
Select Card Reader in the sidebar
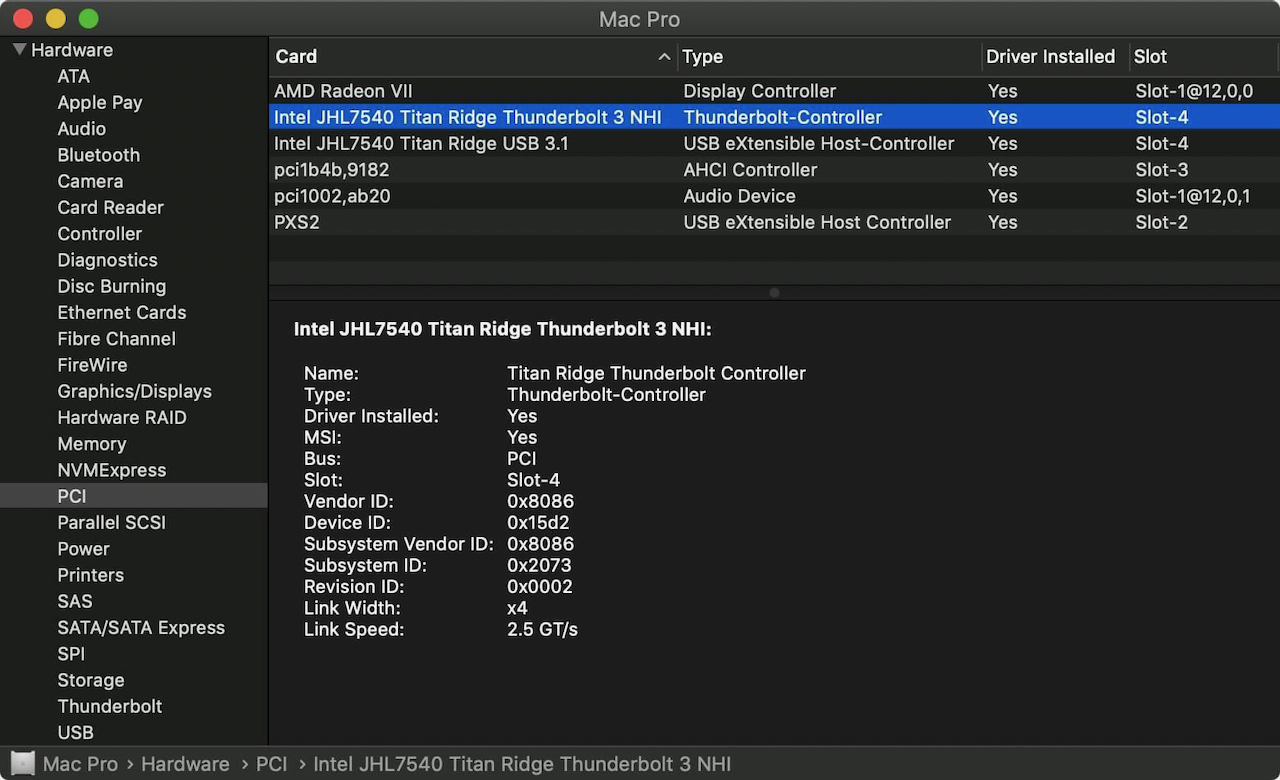(x=111, y=207)
